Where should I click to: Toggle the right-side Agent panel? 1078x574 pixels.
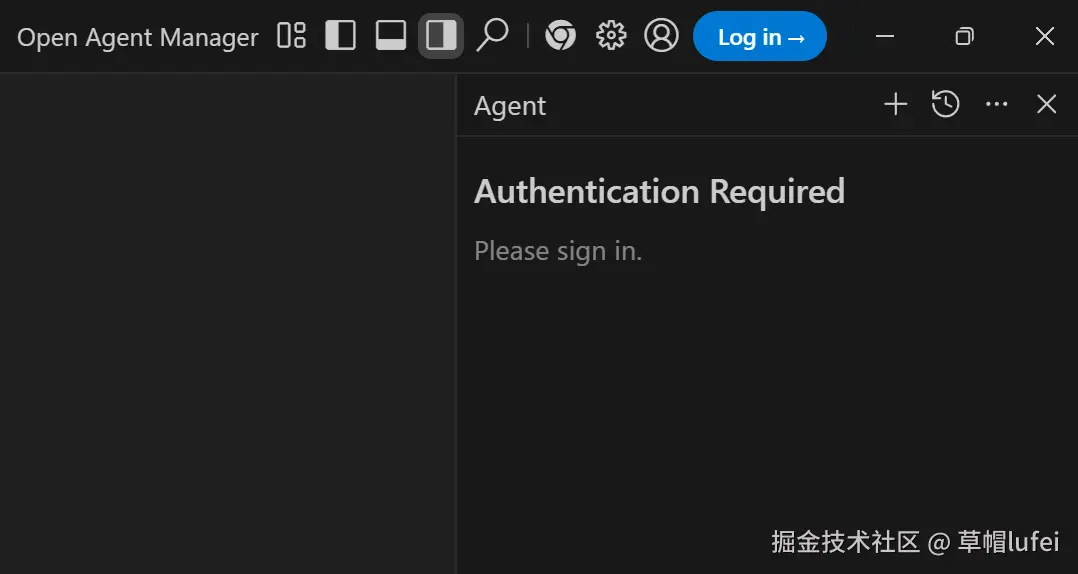click(441, 36)
